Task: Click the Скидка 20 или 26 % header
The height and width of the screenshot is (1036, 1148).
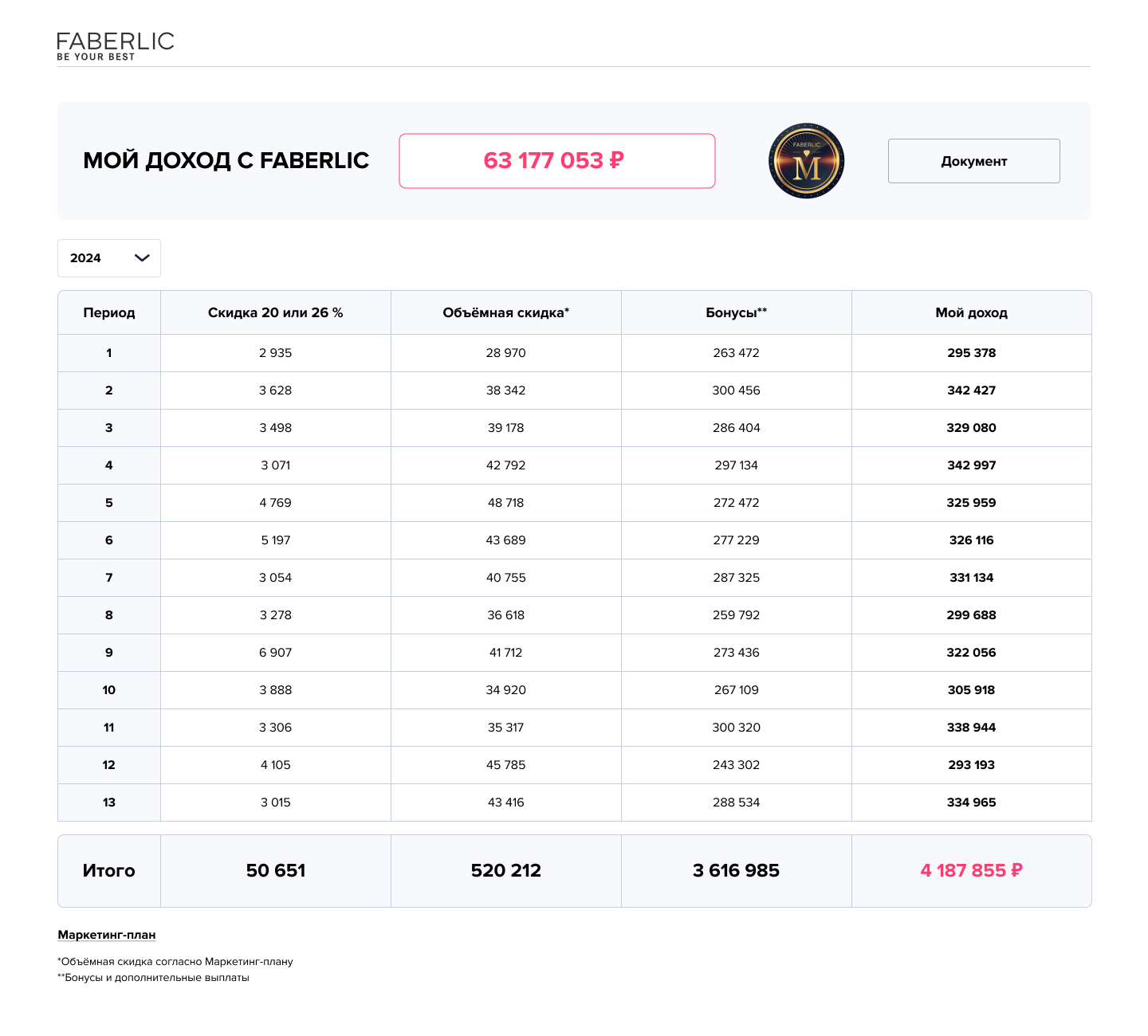Action: (x=276, y=312)
